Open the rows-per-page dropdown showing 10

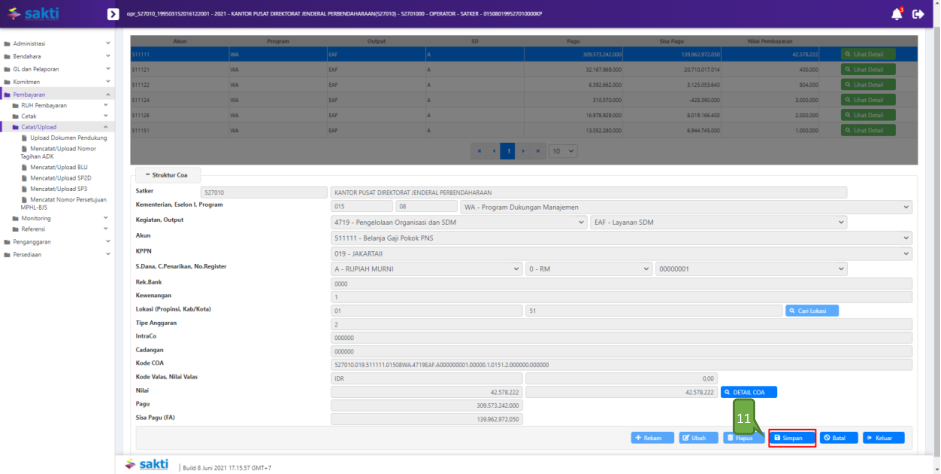point(563,151)
